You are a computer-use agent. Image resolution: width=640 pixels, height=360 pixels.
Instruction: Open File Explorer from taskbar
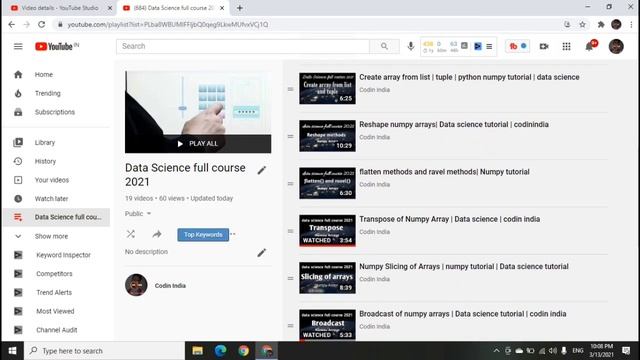click(x=198, y=351)
